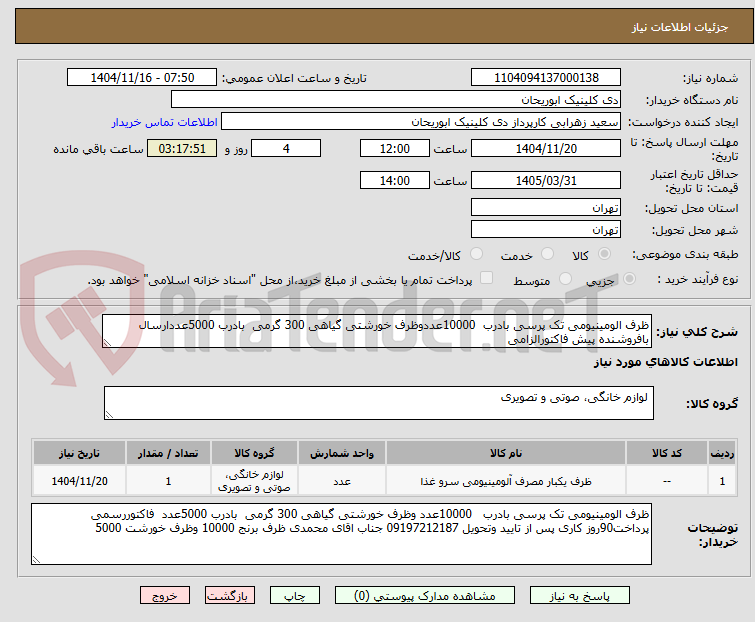This screenshot has height=622, width=755.
Task: Click cell ظرف یکبار مصرف آلومینیومی سرو غذا
Action: click(506, 481)
